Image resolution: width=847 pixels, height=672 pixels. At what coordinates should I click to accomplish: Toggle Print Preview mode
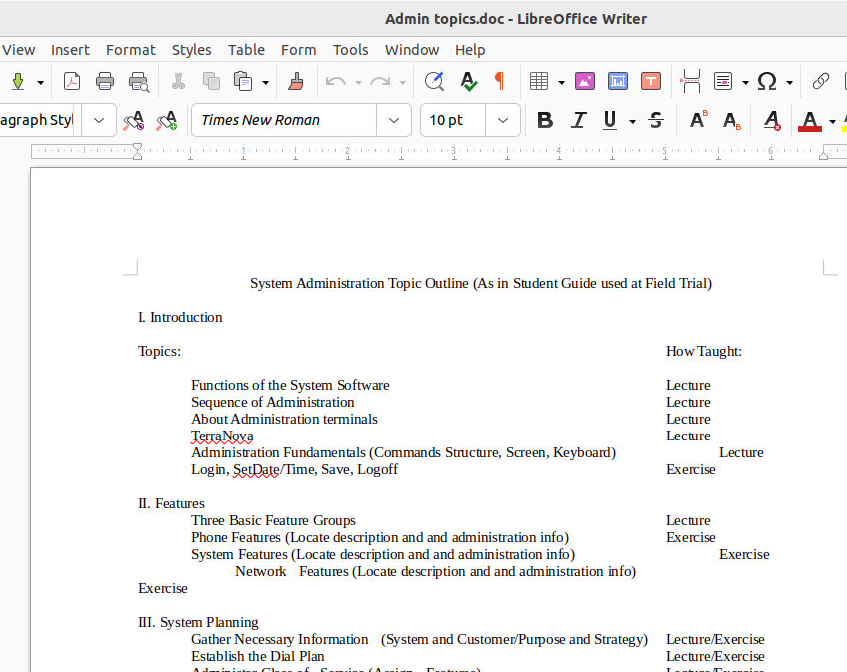(x=139, y=81)
